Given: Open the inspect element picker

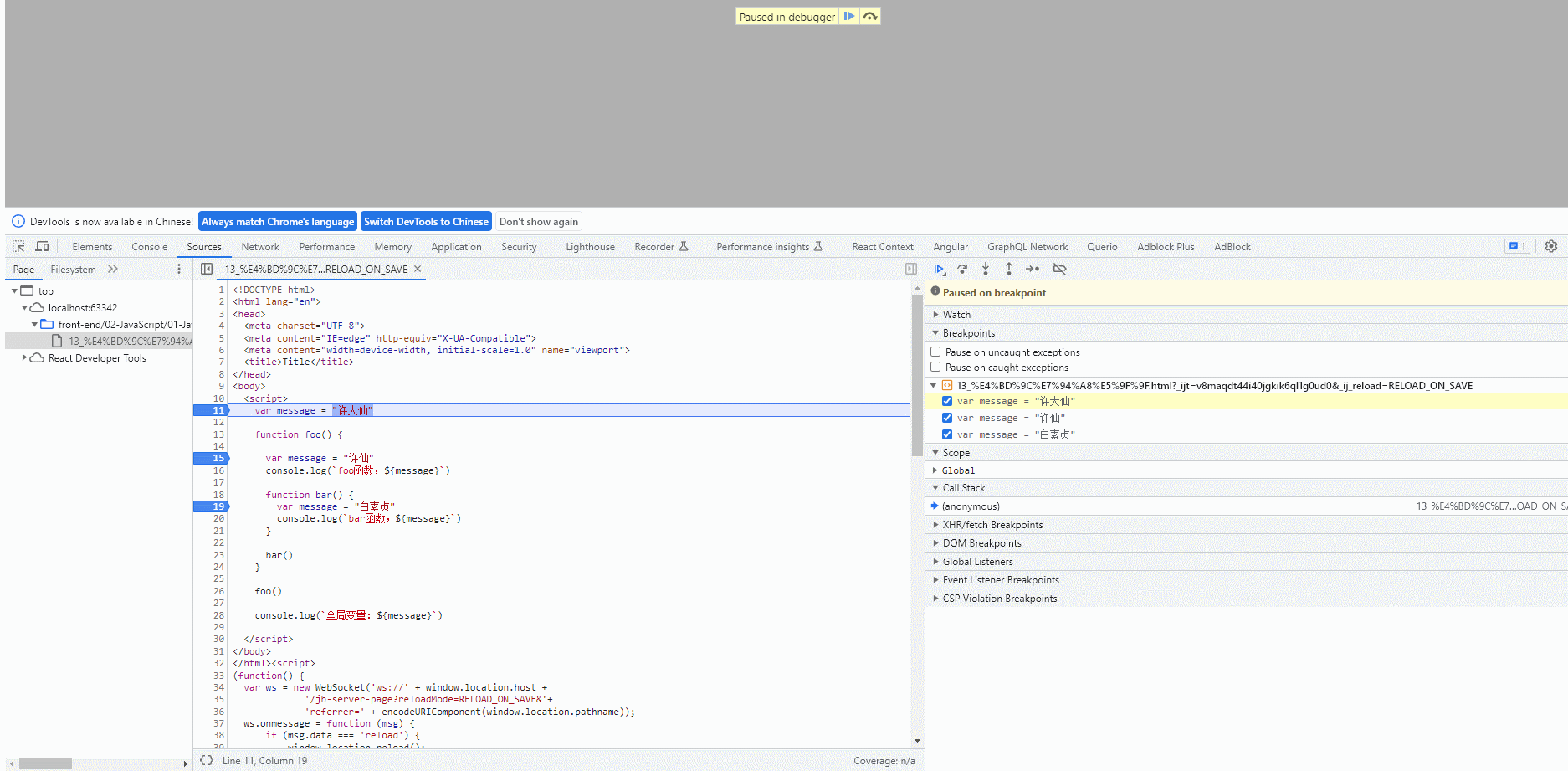Looking at the screenshot, I should (x=18, y=247).
